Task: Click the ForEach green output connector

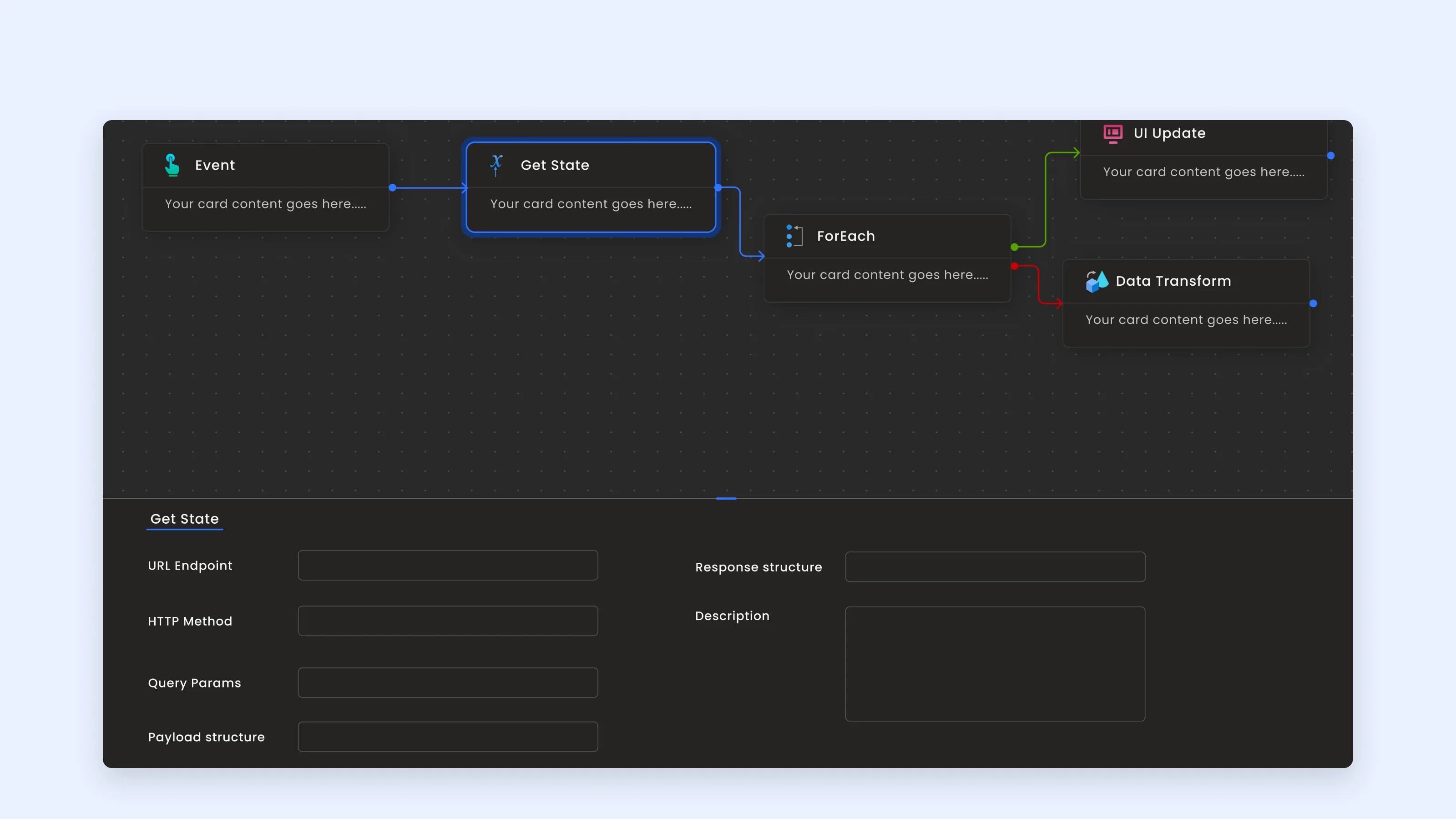Action: (1015, 247)
